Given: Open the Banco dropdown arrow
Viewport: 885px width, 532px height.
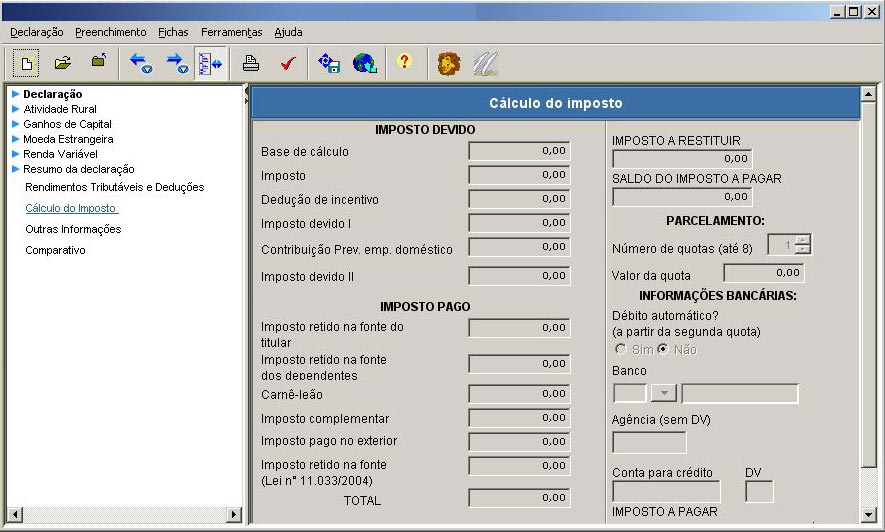Looking at the screenshot, I should pos(663,393).
